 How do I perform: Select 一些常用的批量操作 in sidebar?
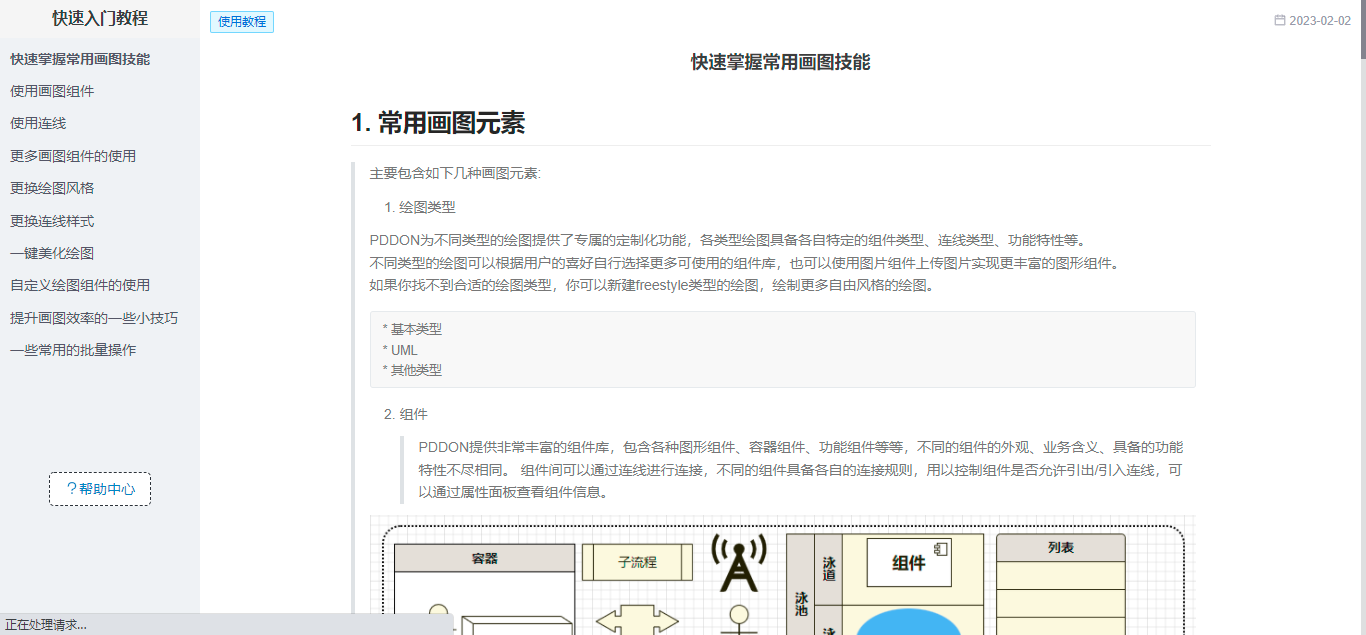click(x=73, y=350)
